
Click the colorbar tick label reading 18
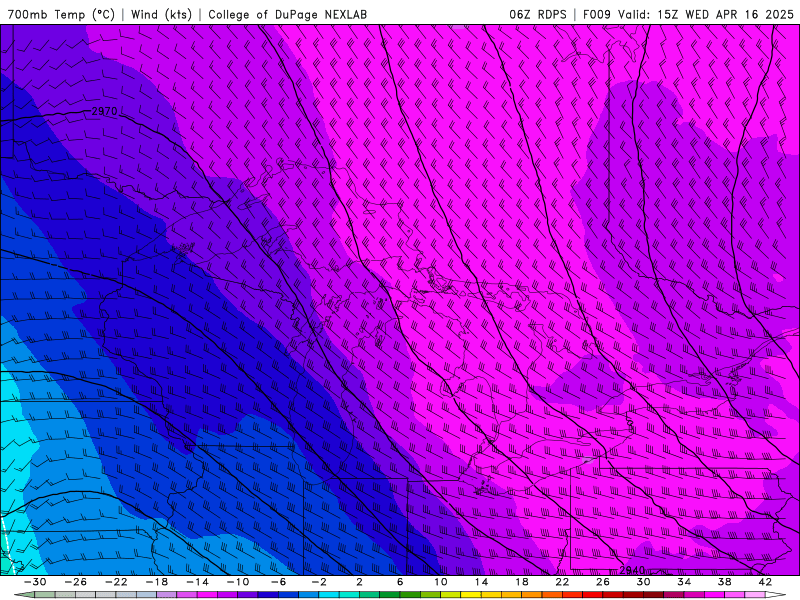(x=521, y=582)
